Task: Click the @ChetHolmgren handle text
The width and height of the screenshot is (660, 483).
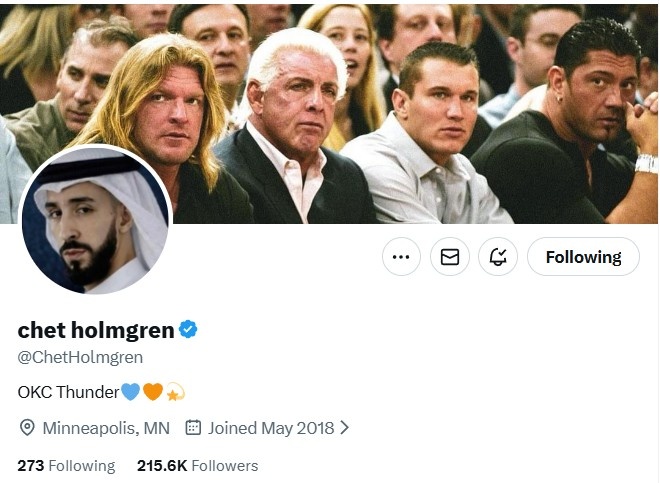Action: pyautogui.click(x=80, y=357)
